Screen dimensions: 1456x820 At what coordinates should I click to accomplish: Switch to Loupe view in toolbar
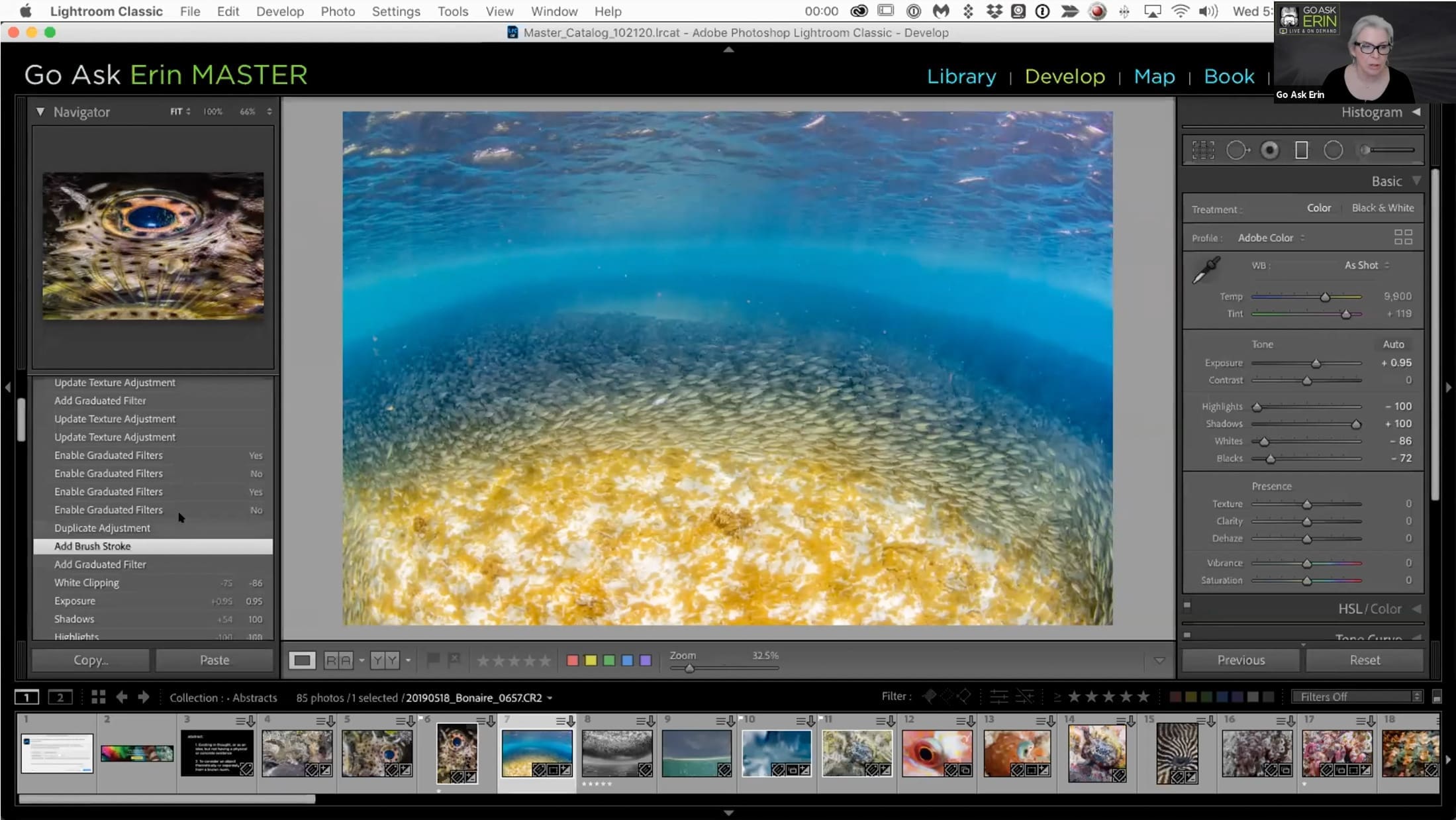point(301,660)
